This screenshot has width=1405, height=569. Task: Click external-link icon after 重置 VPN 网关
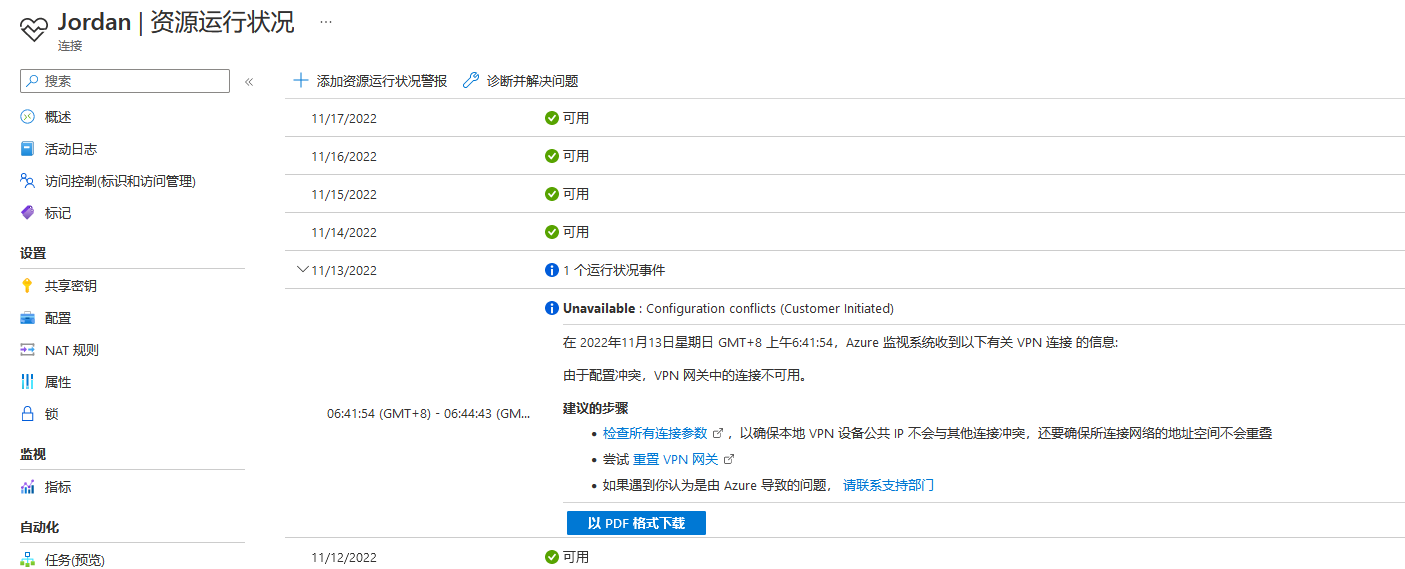pos(729,459)
